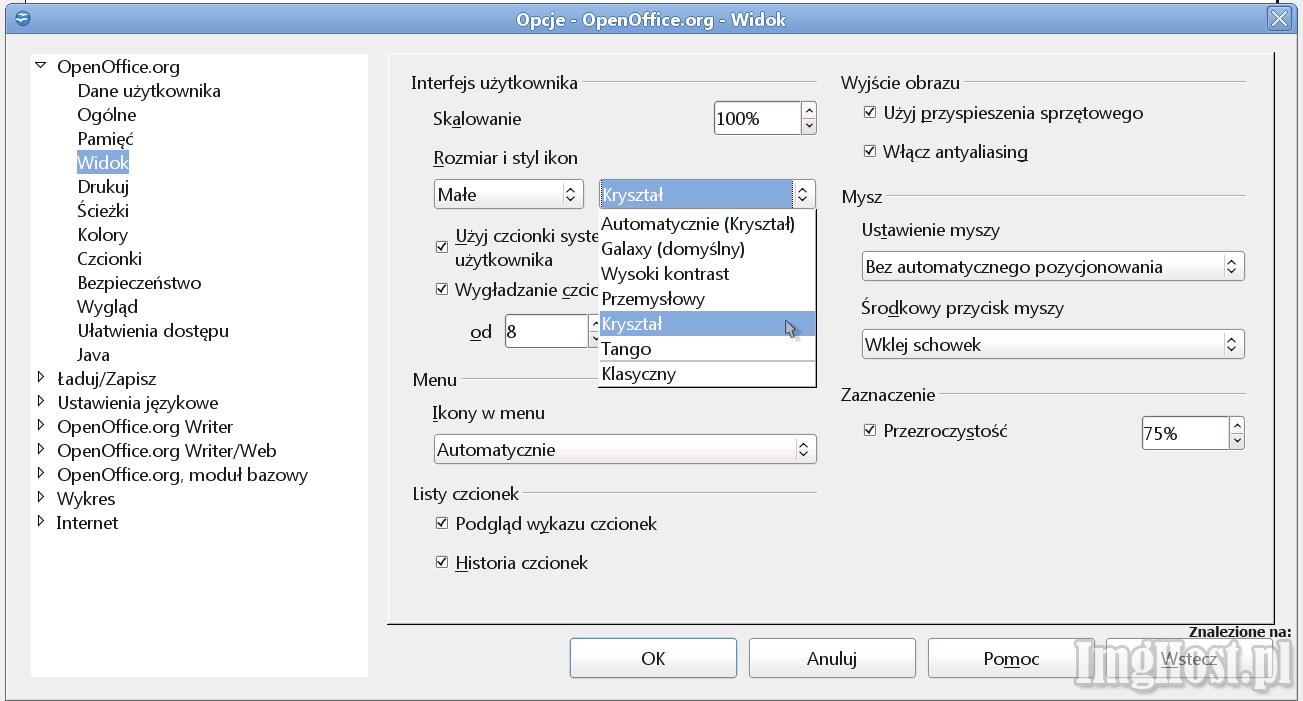Select Wygląd in the tree
The height and width of the screenshot is (701, 1303).
click(107, 307)
